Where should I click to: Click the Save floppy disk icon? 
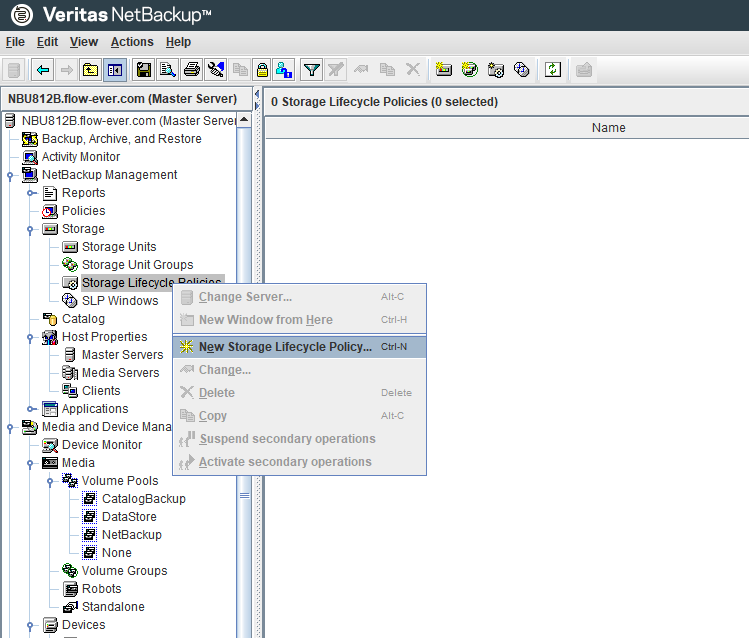click(144, 70)
